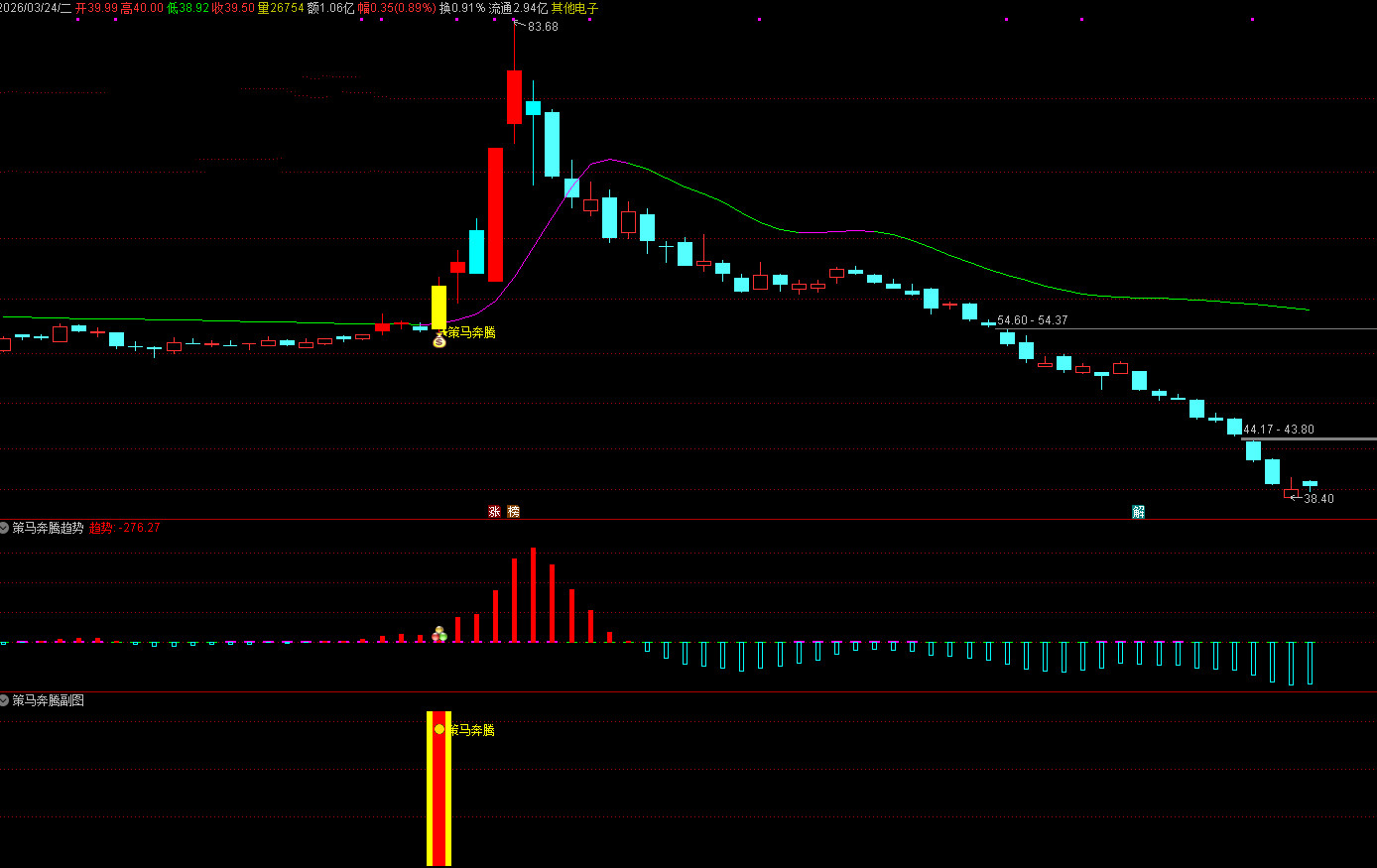Select the 策马奔腾趋势 indicator title
Viewport: 1377px width, 868px height.
coord(48,528)
